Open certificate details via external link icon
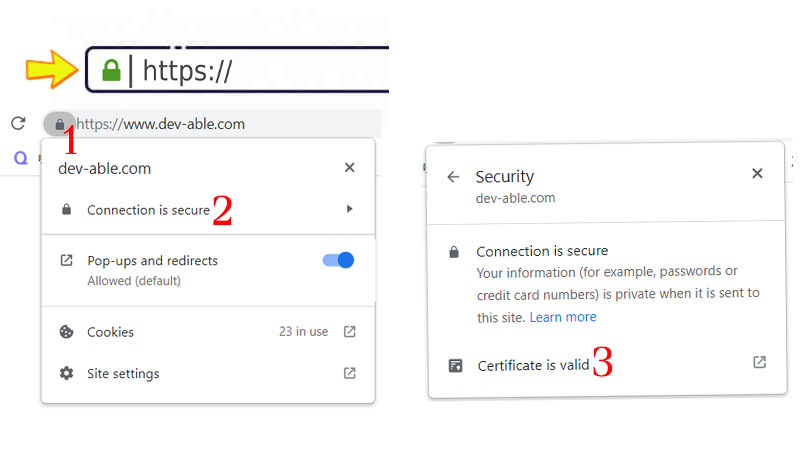800x450 pixels. (759, 362)
